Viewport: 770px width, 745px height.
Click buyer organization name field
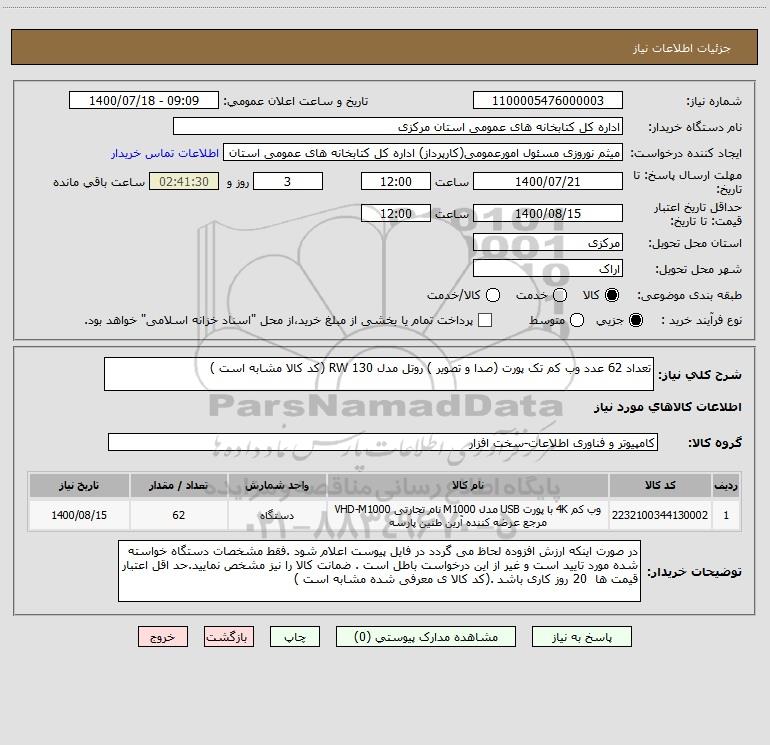(x=398, y=127)
